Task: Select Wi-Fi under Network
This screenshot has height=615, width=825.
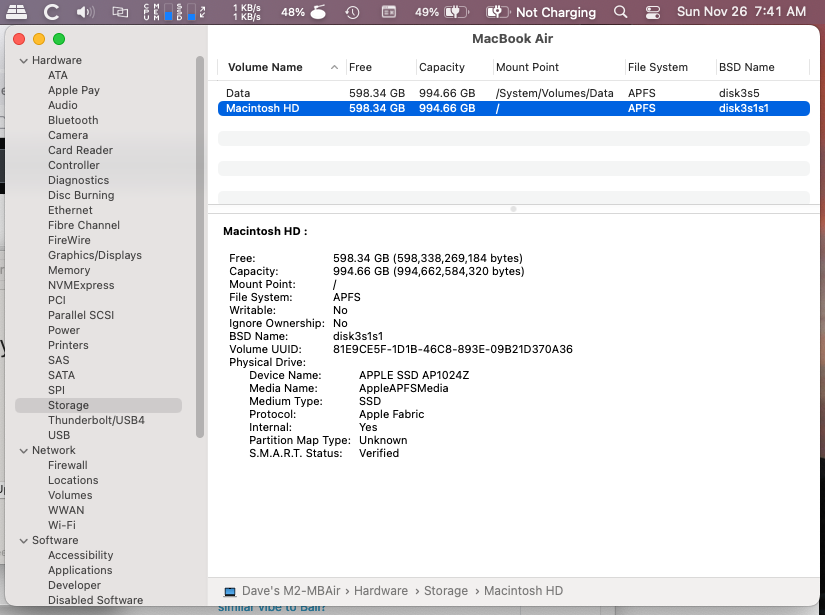Action: [62, 526]
